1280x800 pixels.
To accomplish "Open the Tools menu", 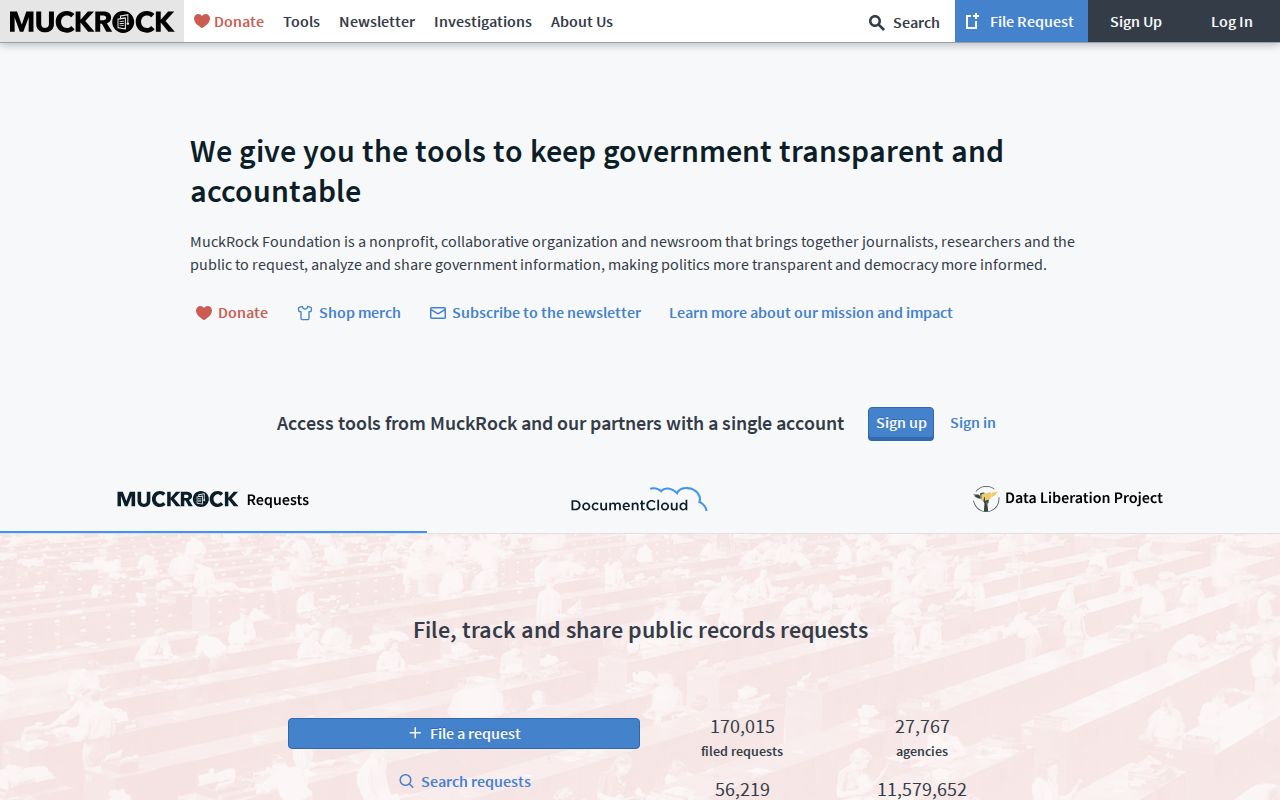I will coord(301,22).
